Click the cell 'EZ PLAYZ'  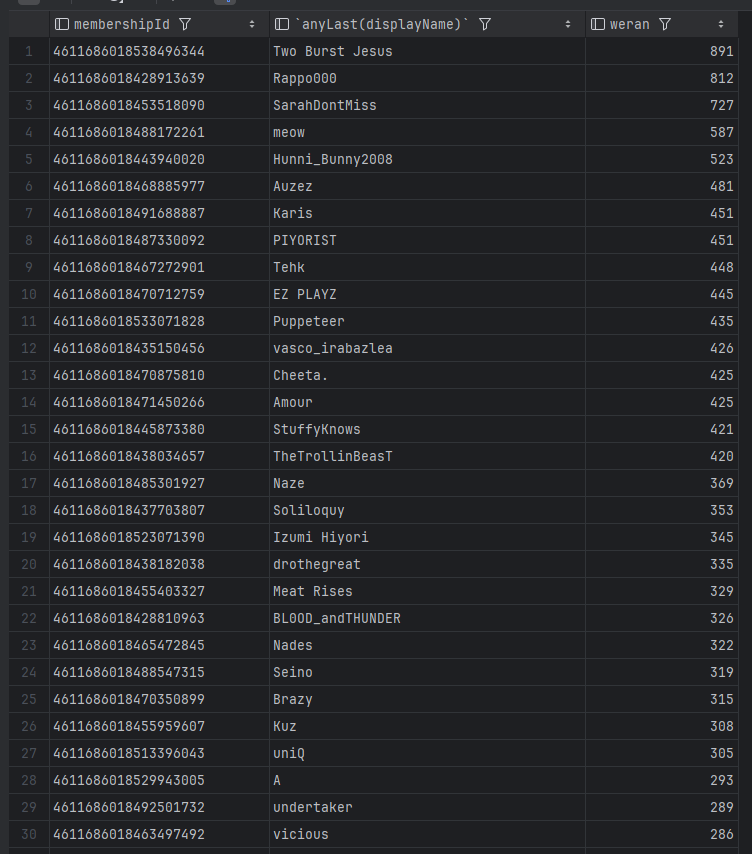point(427,294)
